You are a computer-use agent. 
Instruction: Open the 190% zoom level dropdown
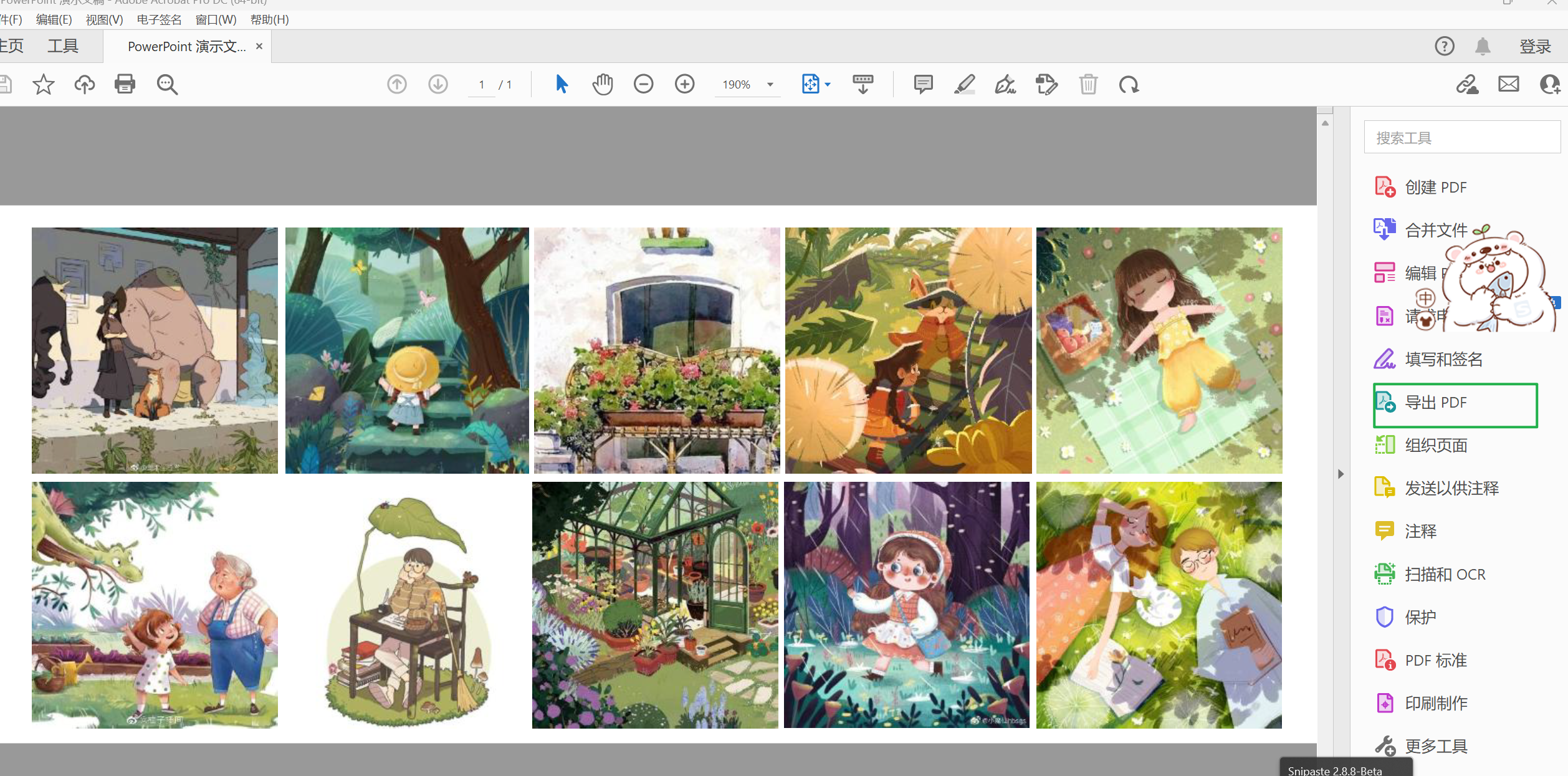770,85
